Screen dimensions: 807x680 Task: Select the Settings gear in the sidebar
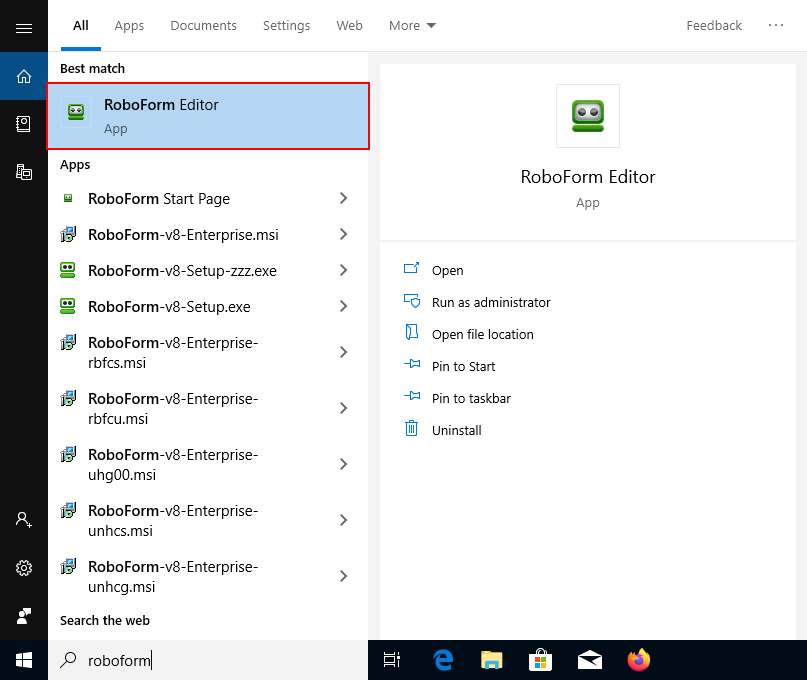coord(24,568)
